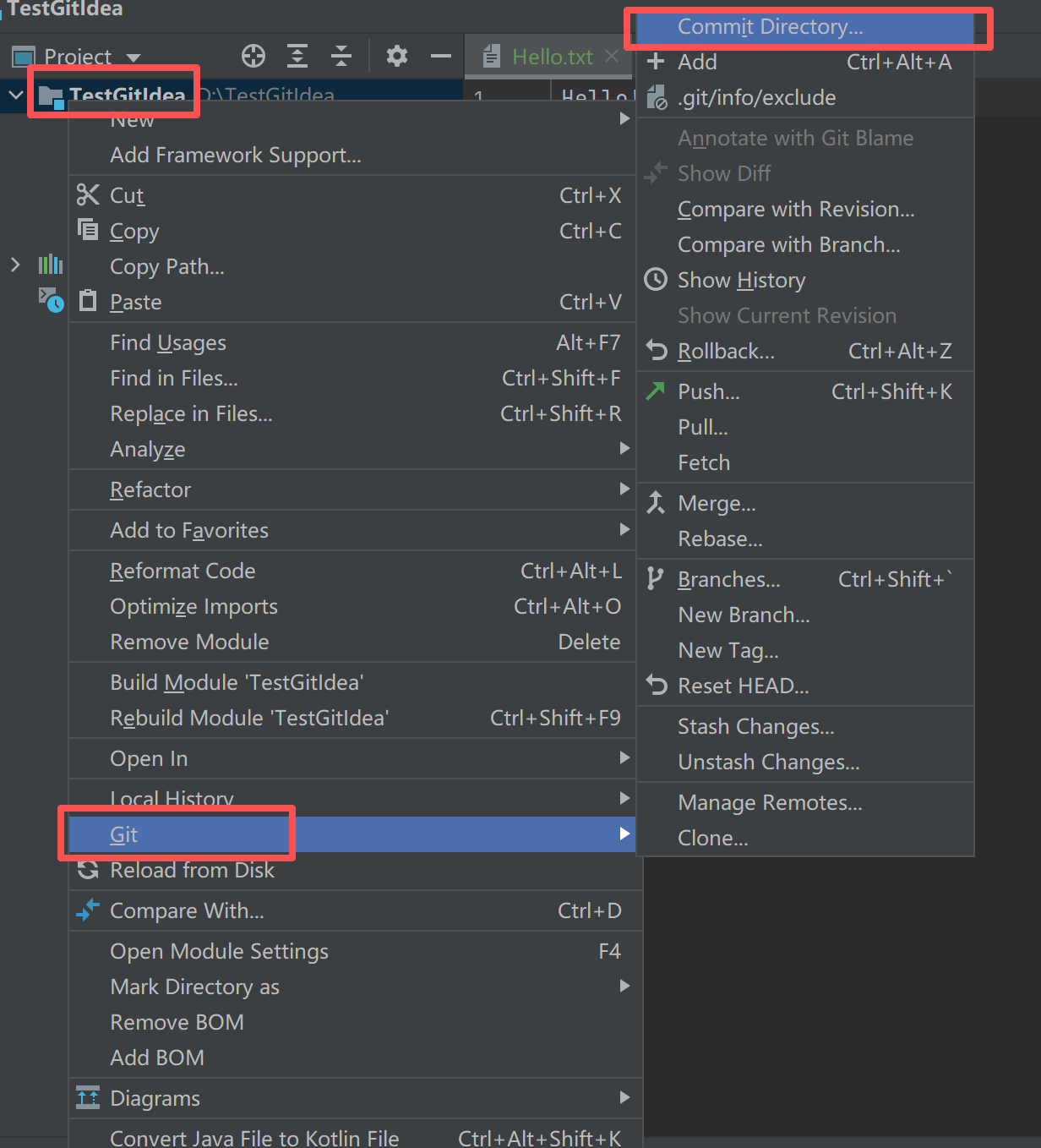Expand the Local History submenu
This screenshot has width=1041, height=1148.
352,799
